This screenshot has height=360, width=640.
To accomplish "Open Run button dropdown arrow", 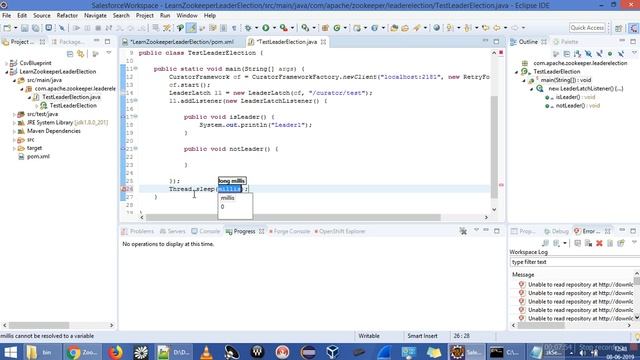I will [x=274, y=28].
